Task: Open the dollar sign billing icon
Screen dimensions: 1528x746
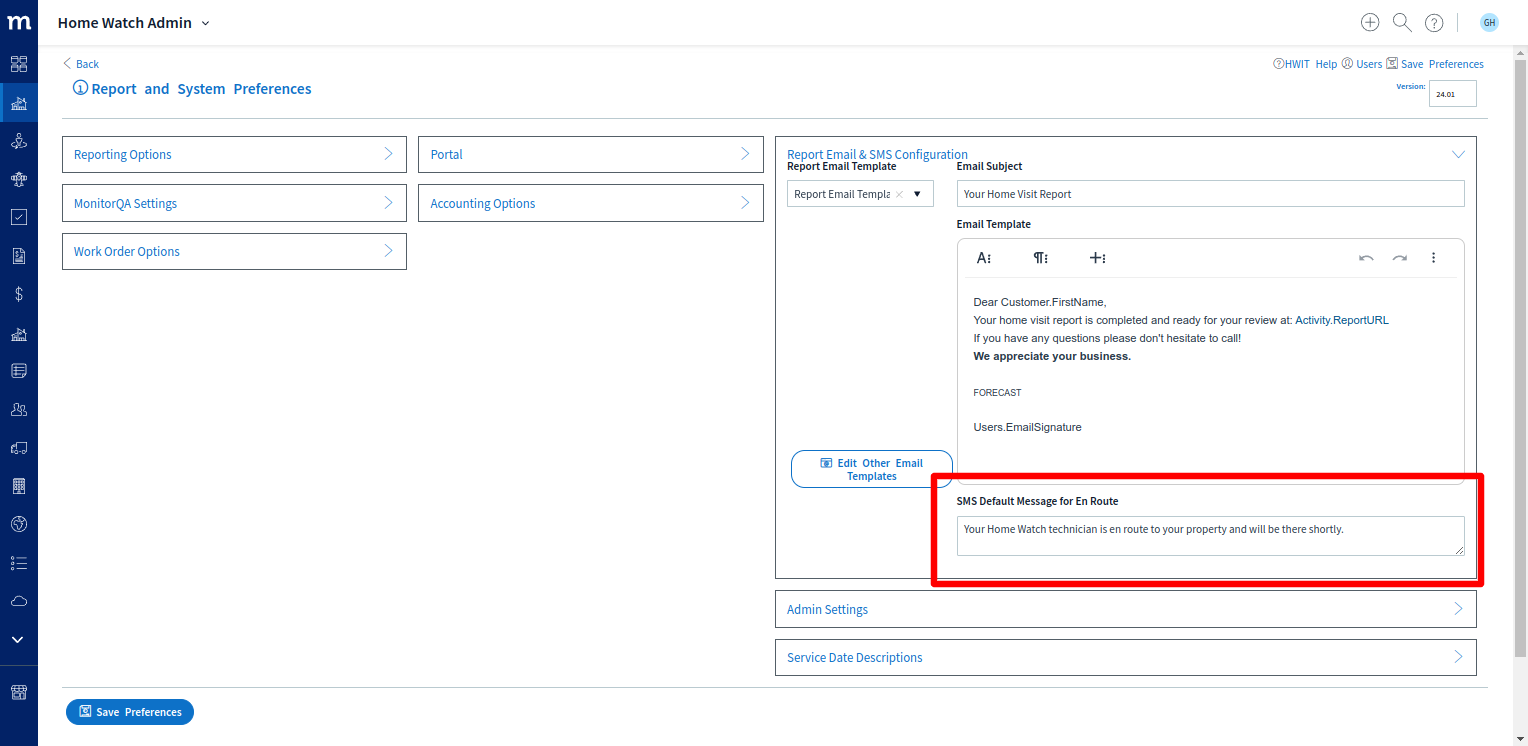Action: coord(19,294)
